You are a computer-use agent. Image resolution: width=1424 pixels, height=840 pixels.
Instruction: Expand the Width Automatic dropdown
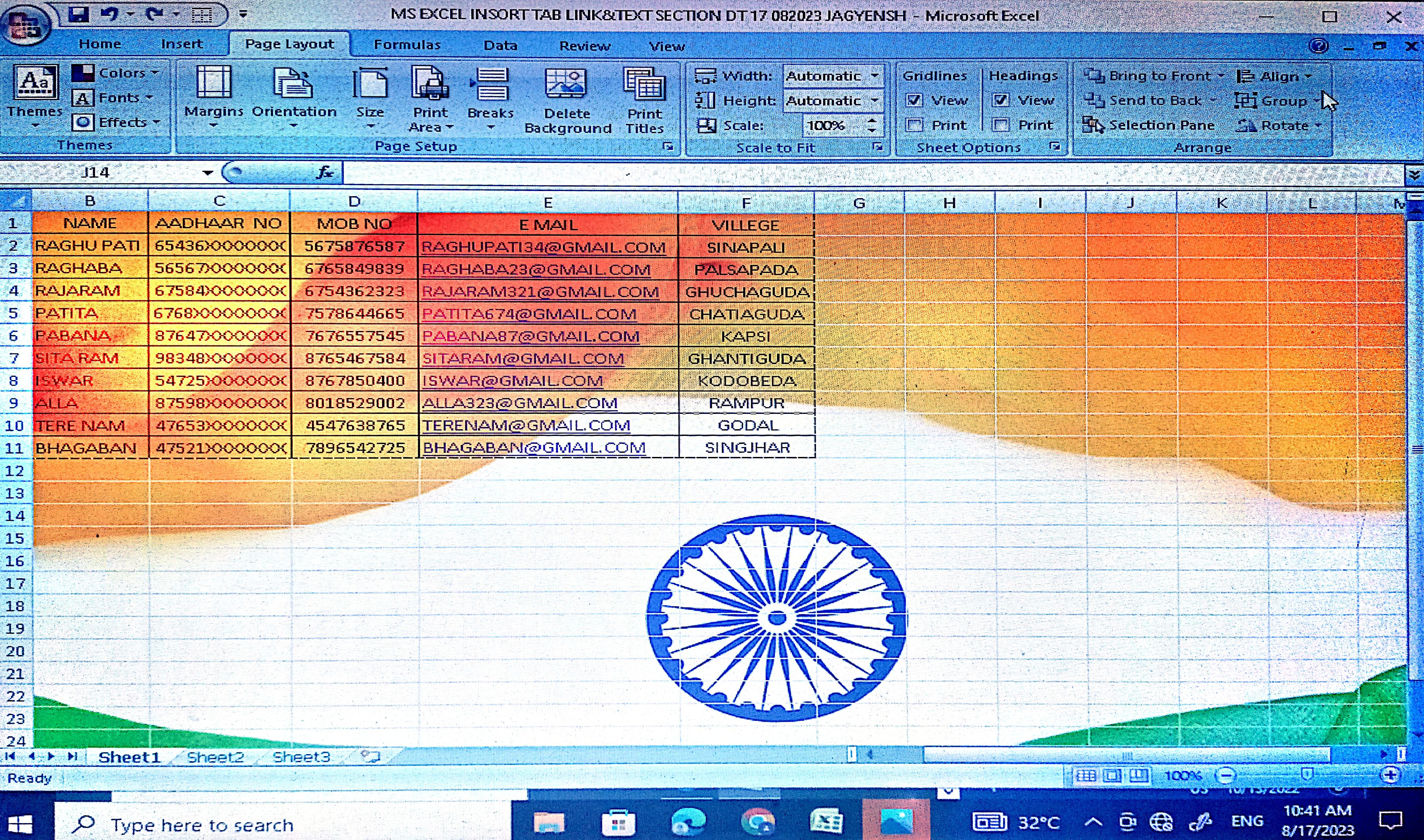point(875,76)
